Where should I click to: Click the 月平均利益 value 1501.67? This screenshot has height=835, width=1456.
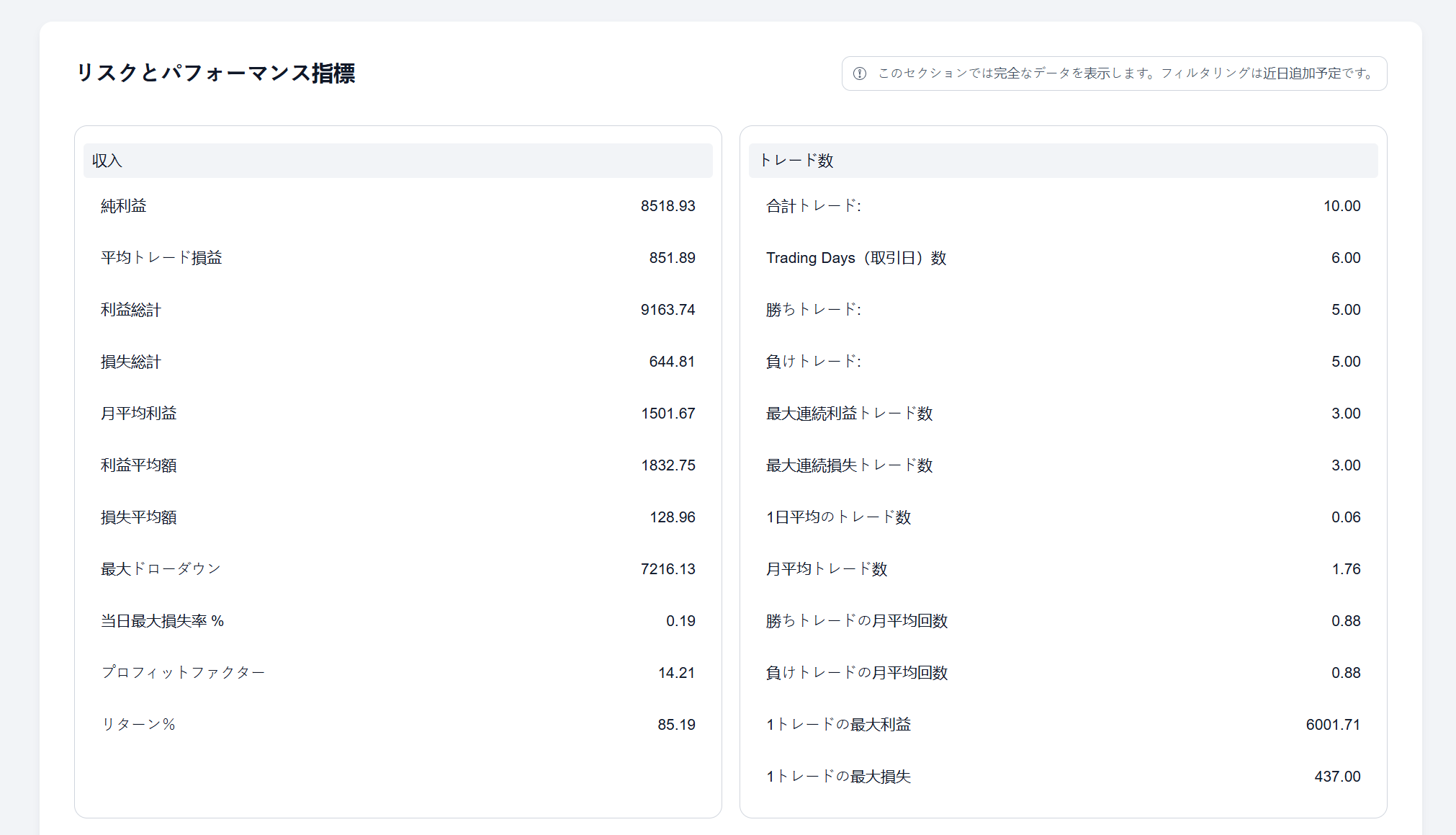point(668,414)
